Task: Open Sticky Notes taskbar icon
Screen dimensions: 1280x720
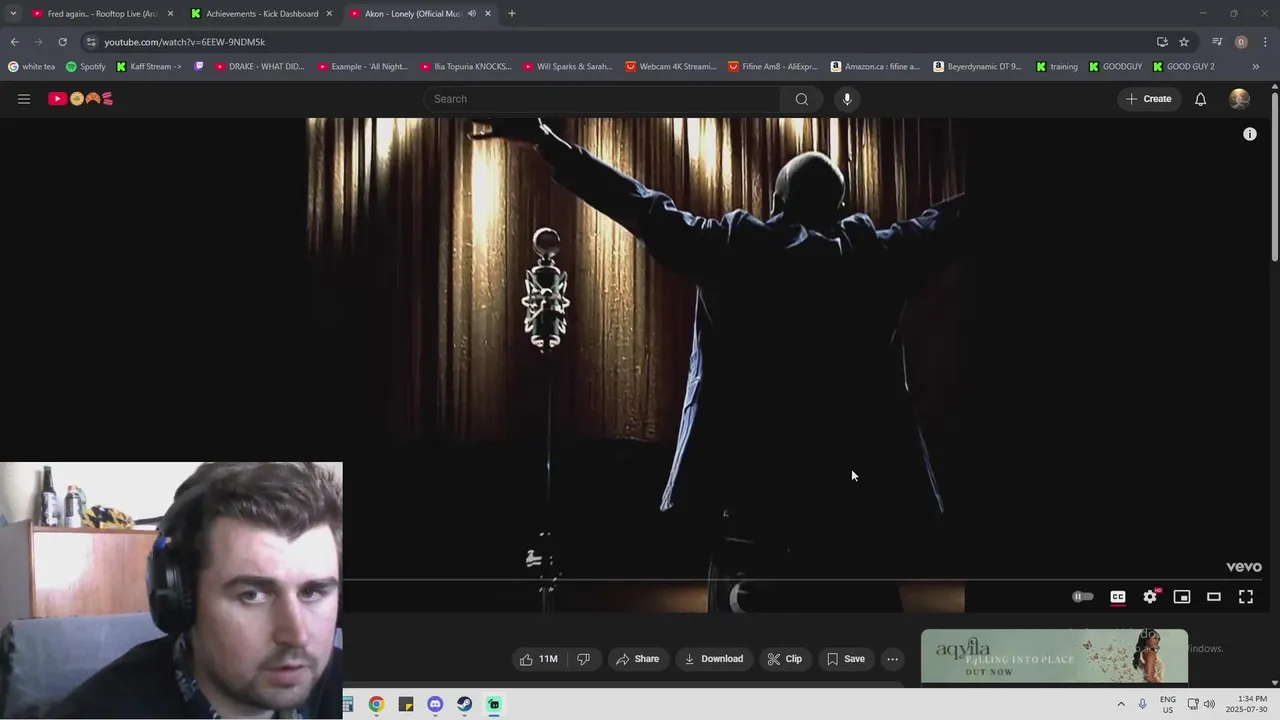Action: coord(405,704)
